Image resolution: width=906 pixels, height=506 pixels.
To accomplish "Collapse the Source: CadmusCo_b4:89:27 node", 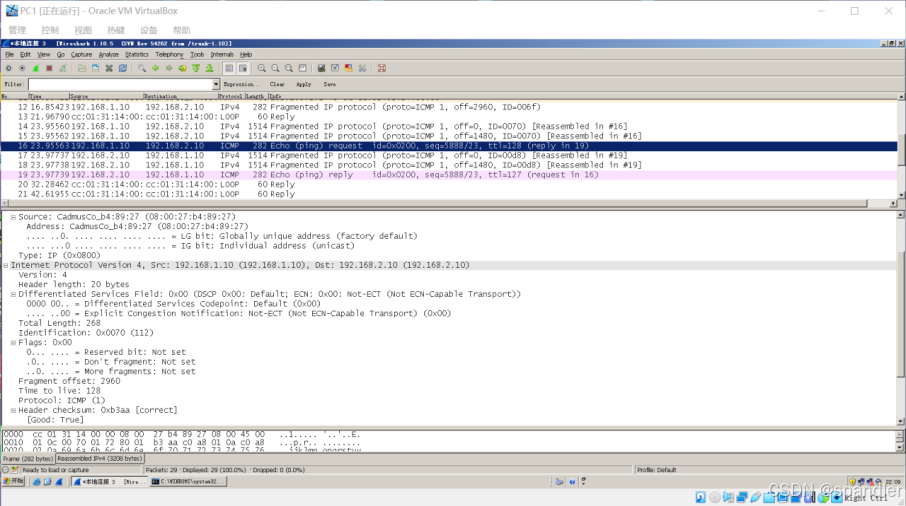I will (13, 217).
